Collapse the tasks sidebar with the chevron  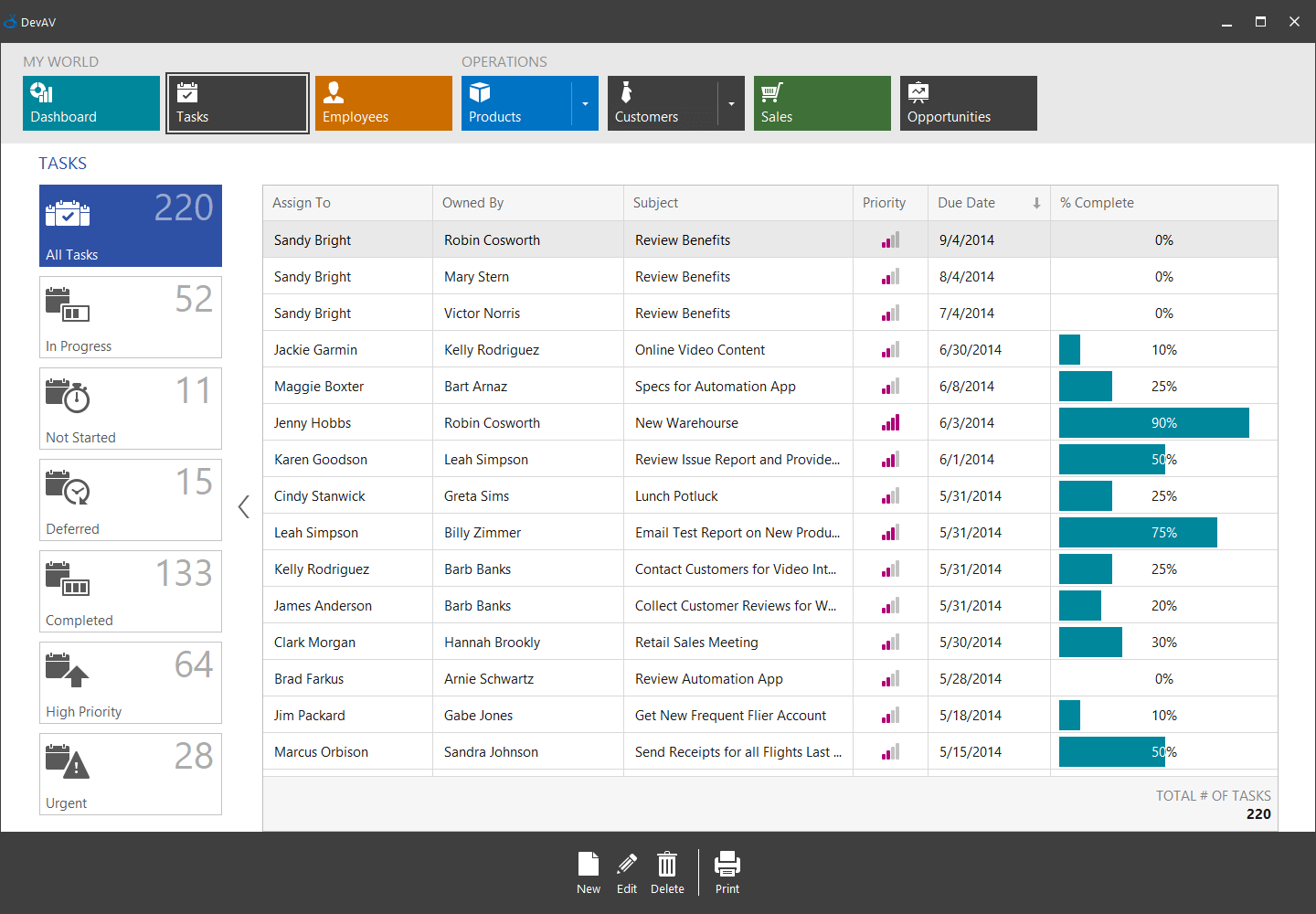243,505
